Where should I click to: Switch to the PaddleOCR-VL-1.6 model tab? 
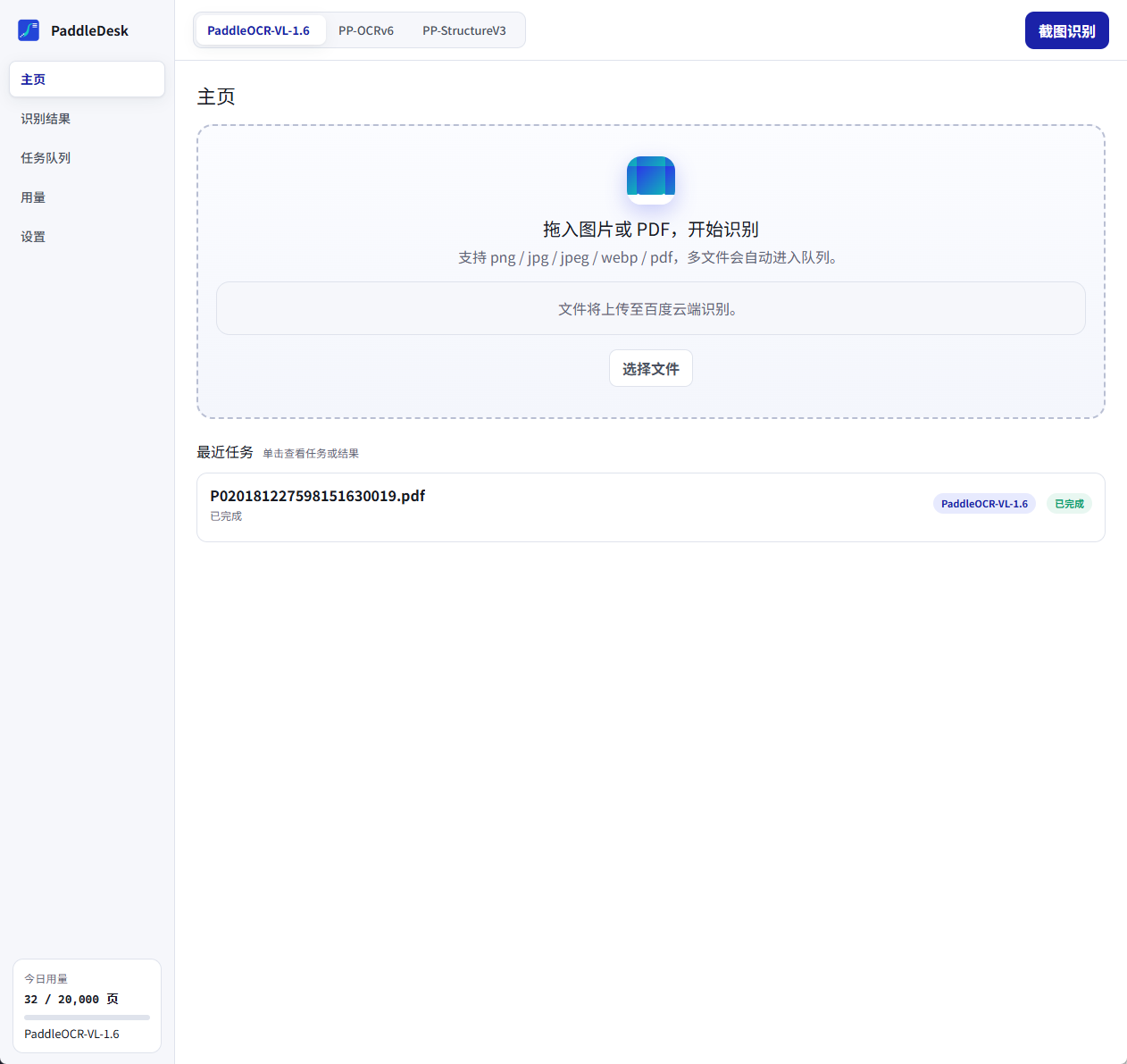[x=259, y=30]
